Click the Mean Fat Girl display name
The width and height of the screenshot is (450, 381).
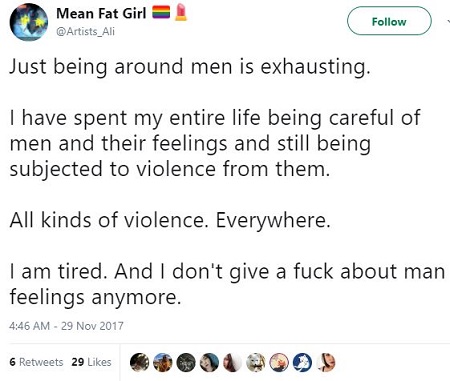click(101, 14)
